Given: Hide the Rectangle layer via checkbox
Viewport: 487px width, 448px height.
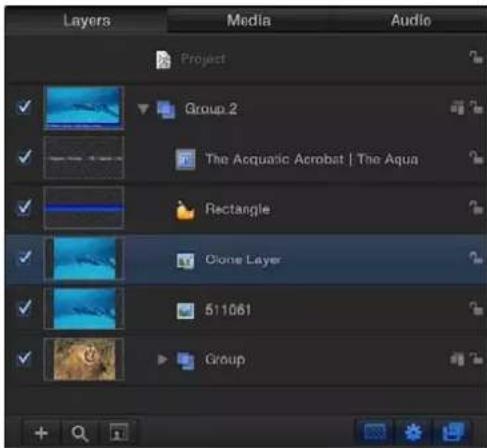Looking at the screenshot, I should point(24,207).
